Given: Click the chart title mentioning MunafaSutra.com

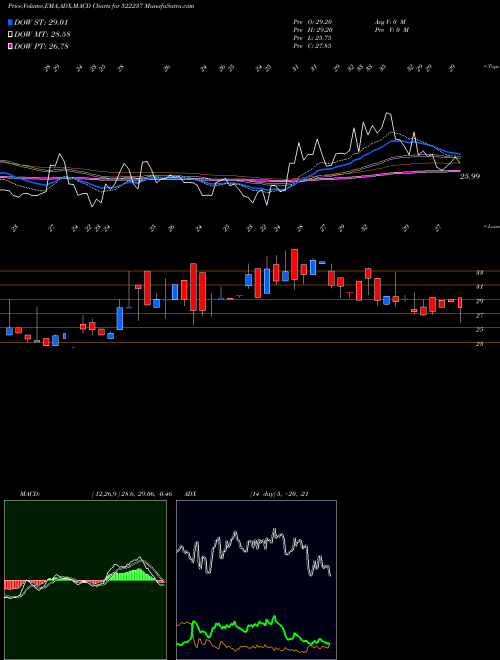Looking at the screenshot, I should click(x=101, y=6).
